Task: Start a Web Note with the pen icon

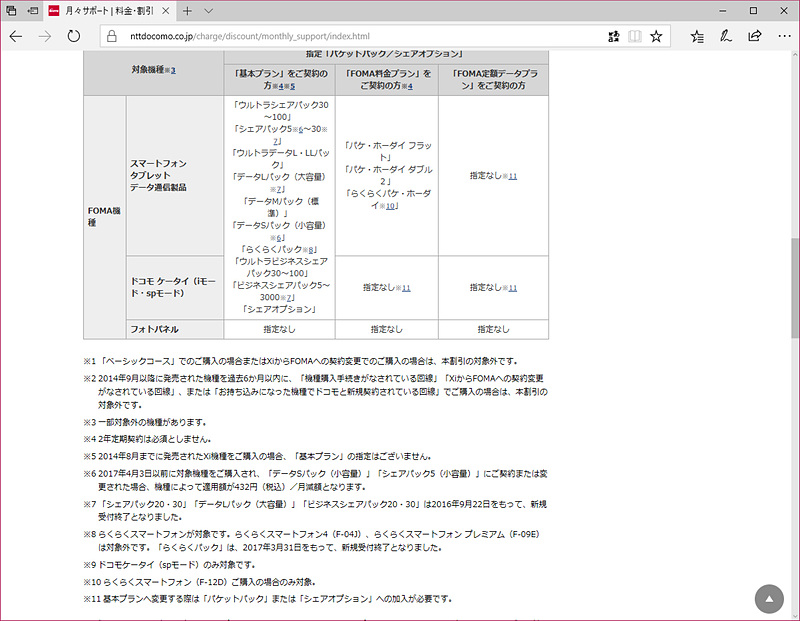Action: tap(724, 35)
